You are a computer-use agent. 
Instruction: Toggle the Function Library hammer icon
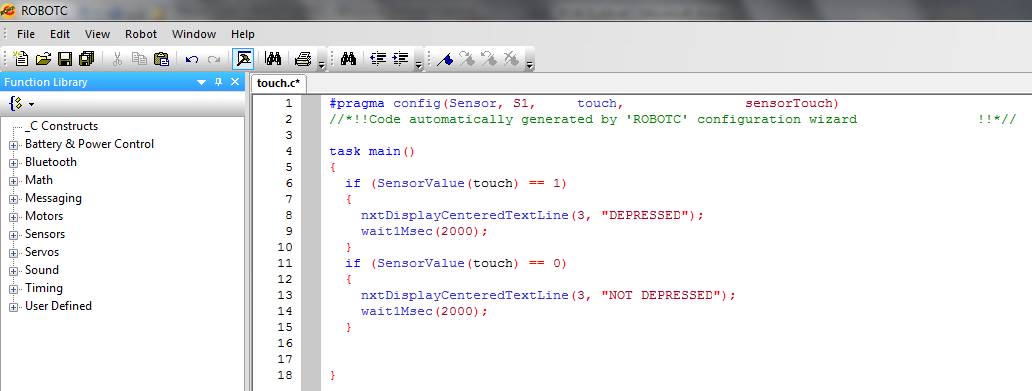pyautogui.click(x=244, y=59)
